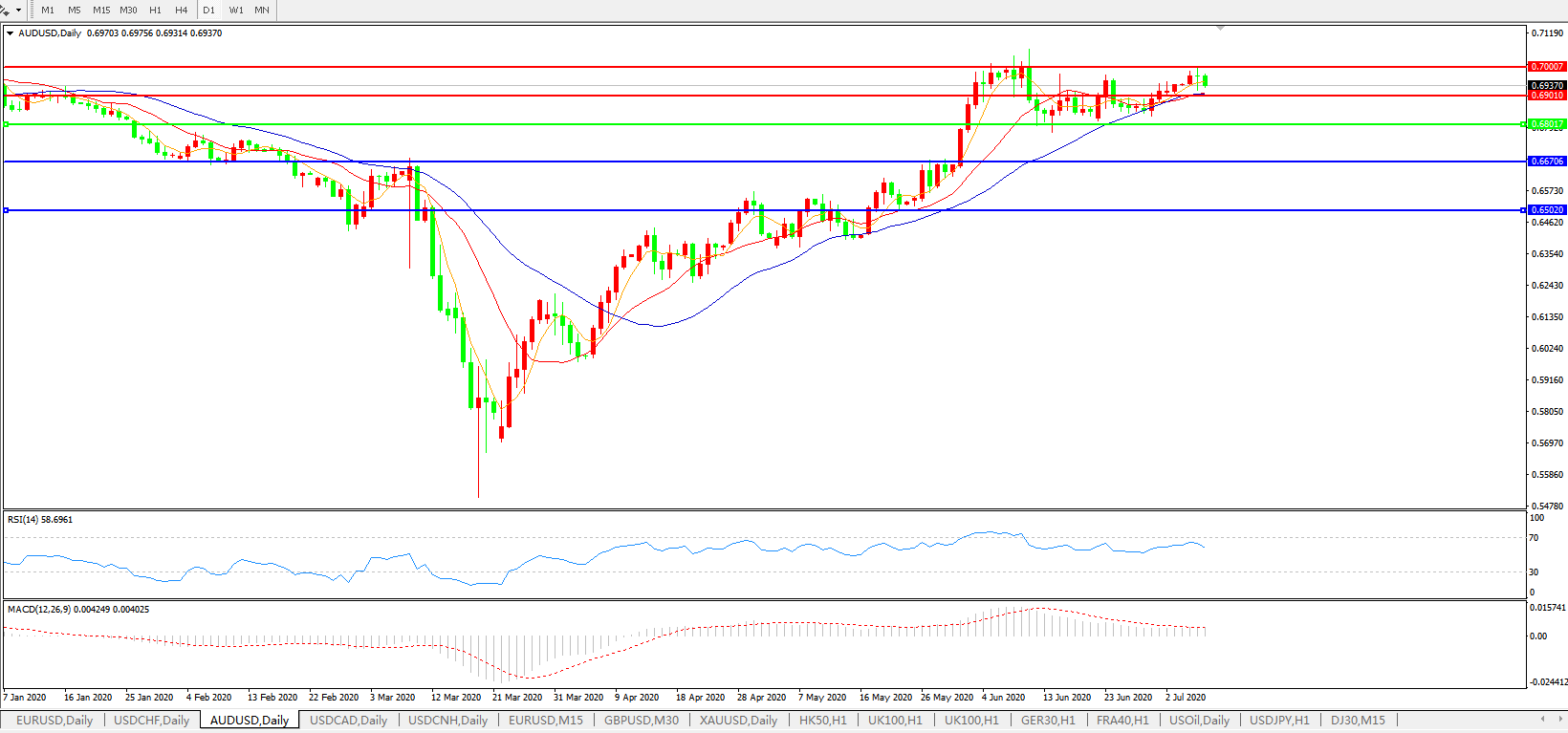The height and width of the screenshot is (733, 1568).
Task: Expand the AUDUSD,Daily chart title triangle
Action: [x=11, y=33]
